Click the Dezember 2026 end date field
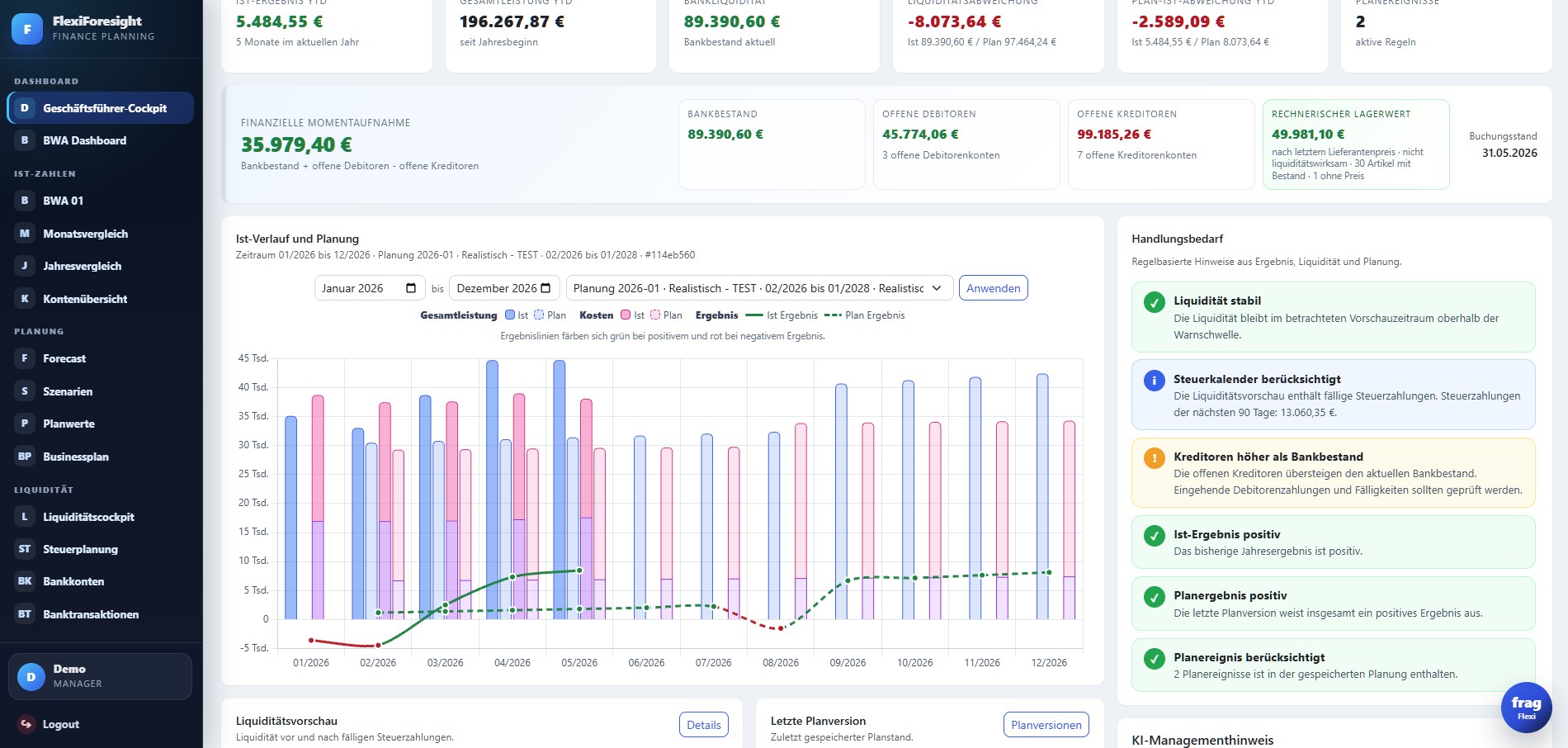Viewport: 1568px width, 748px height. point(504,288)
